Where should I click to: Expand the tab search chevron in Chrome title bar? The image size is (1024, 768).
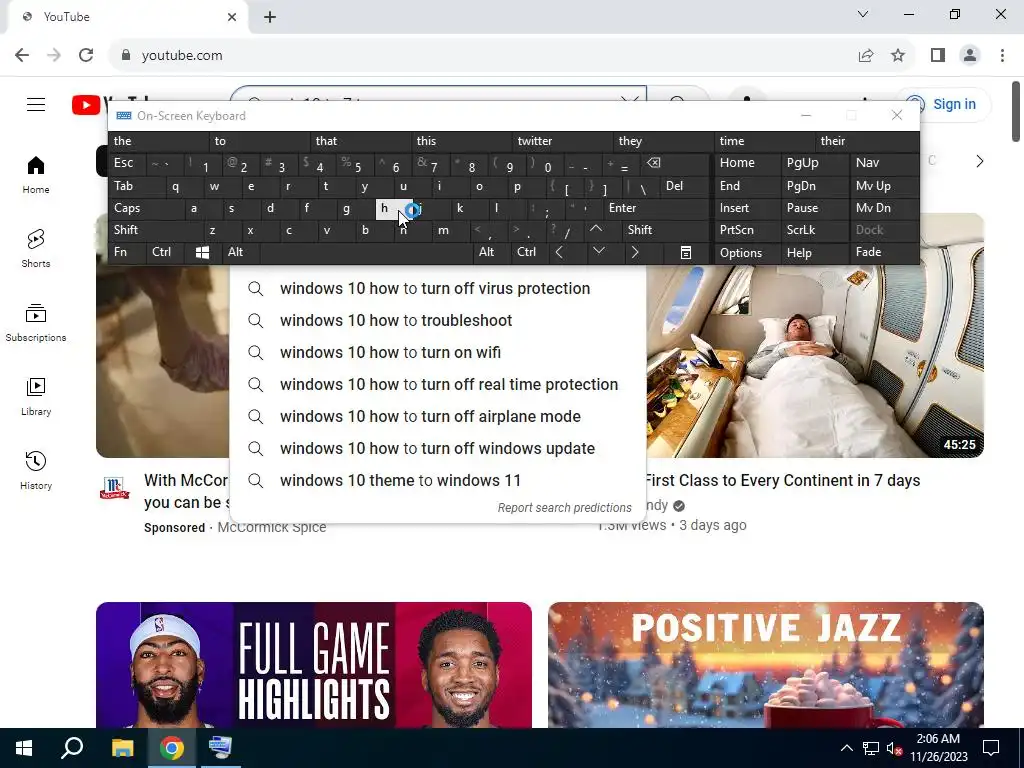click(863, 14)
